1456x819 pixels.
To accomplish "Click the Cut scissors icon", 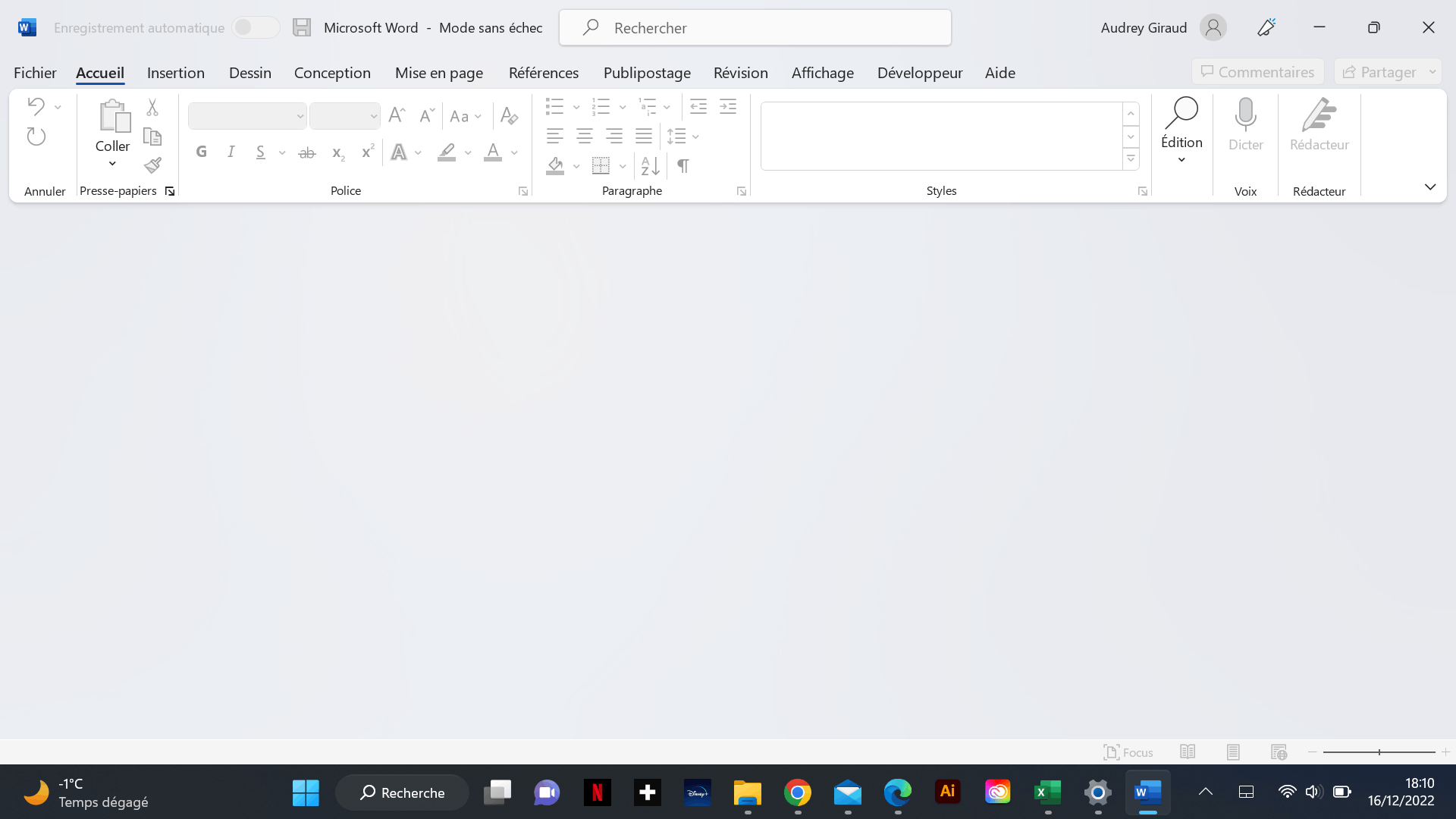I will click(152, 107).
